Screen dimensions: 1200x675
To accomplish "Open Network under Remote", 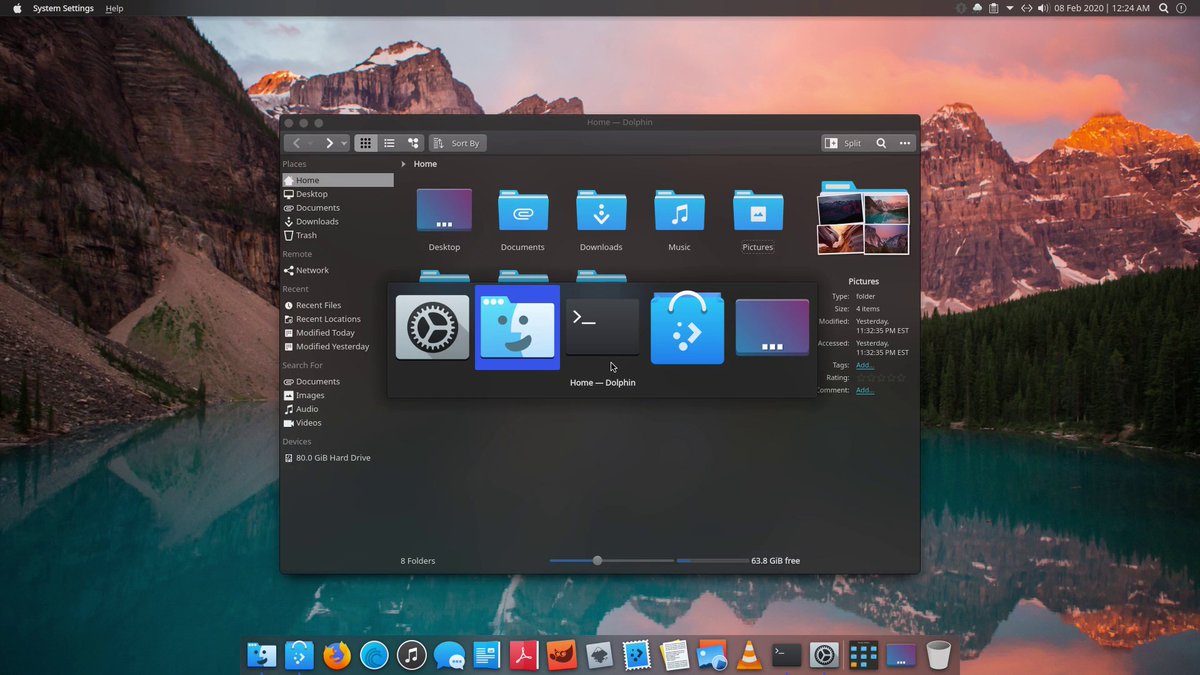I will coord(337,270).
